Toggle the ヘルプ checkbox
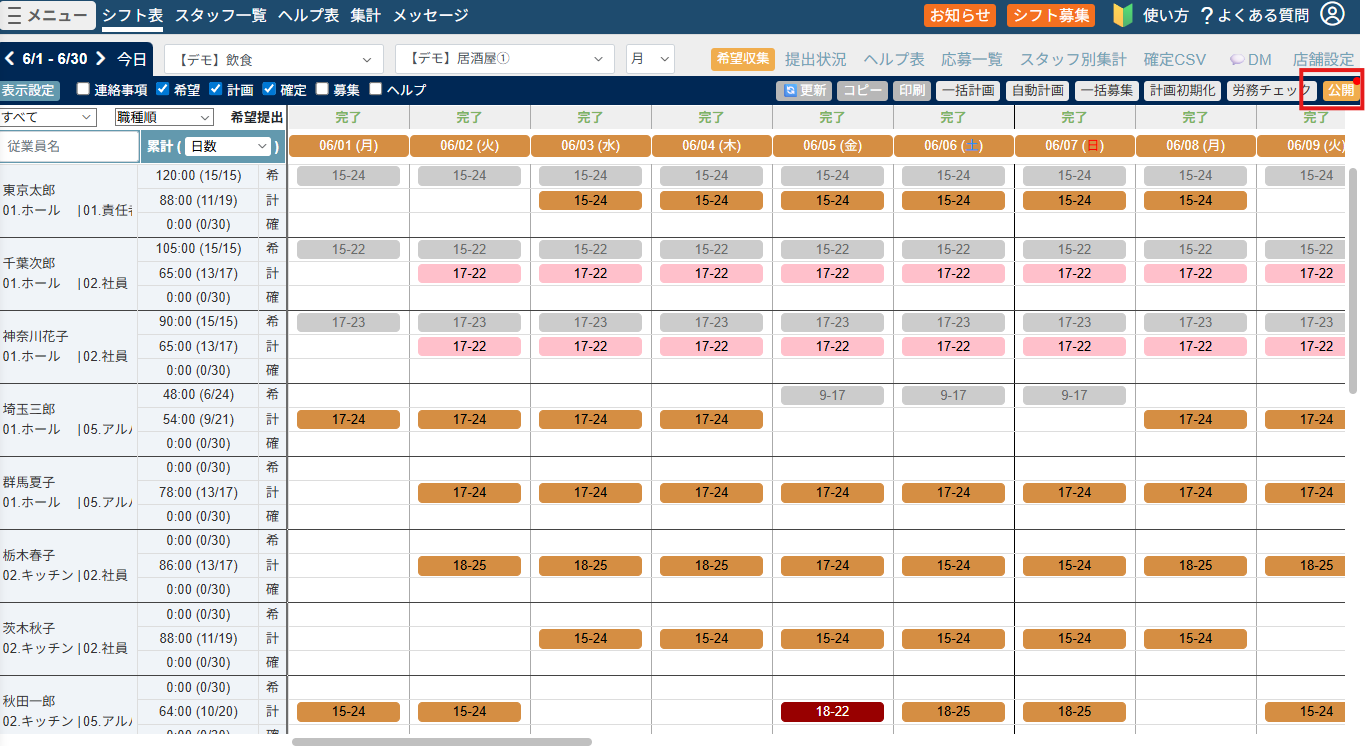1365x746 pixels. tap(376, 89)
